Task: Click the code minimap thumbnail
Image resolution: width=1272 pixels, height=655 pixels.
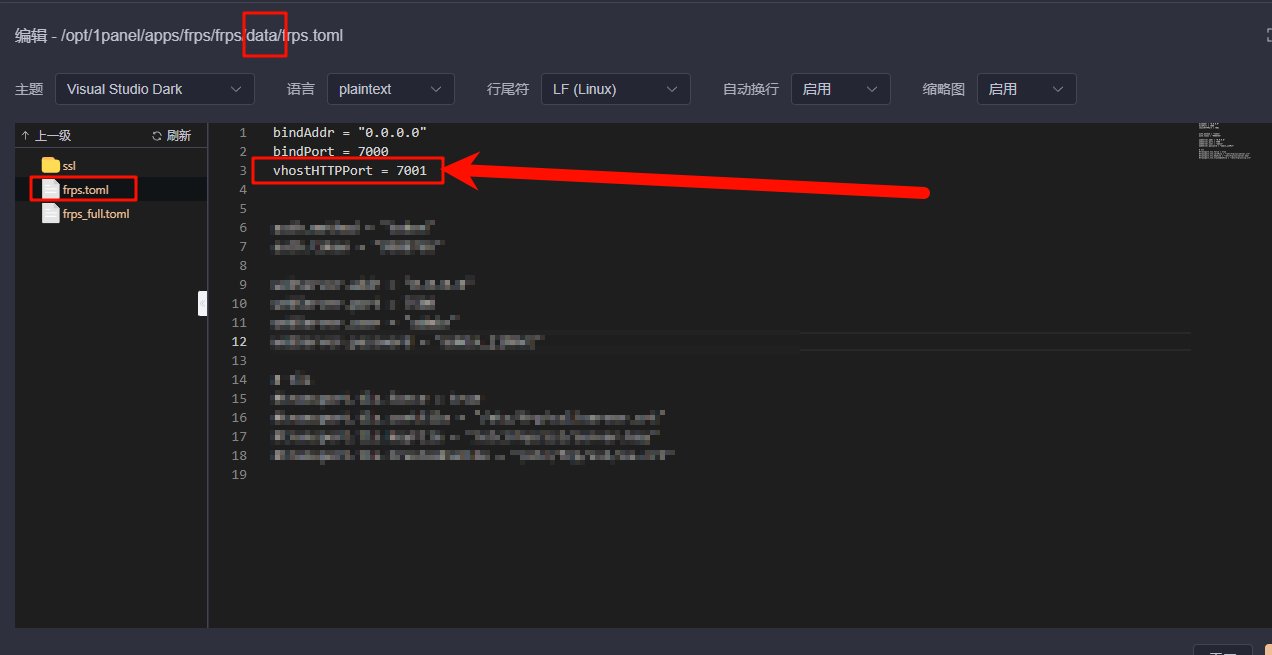Action: pos(1224,142)
